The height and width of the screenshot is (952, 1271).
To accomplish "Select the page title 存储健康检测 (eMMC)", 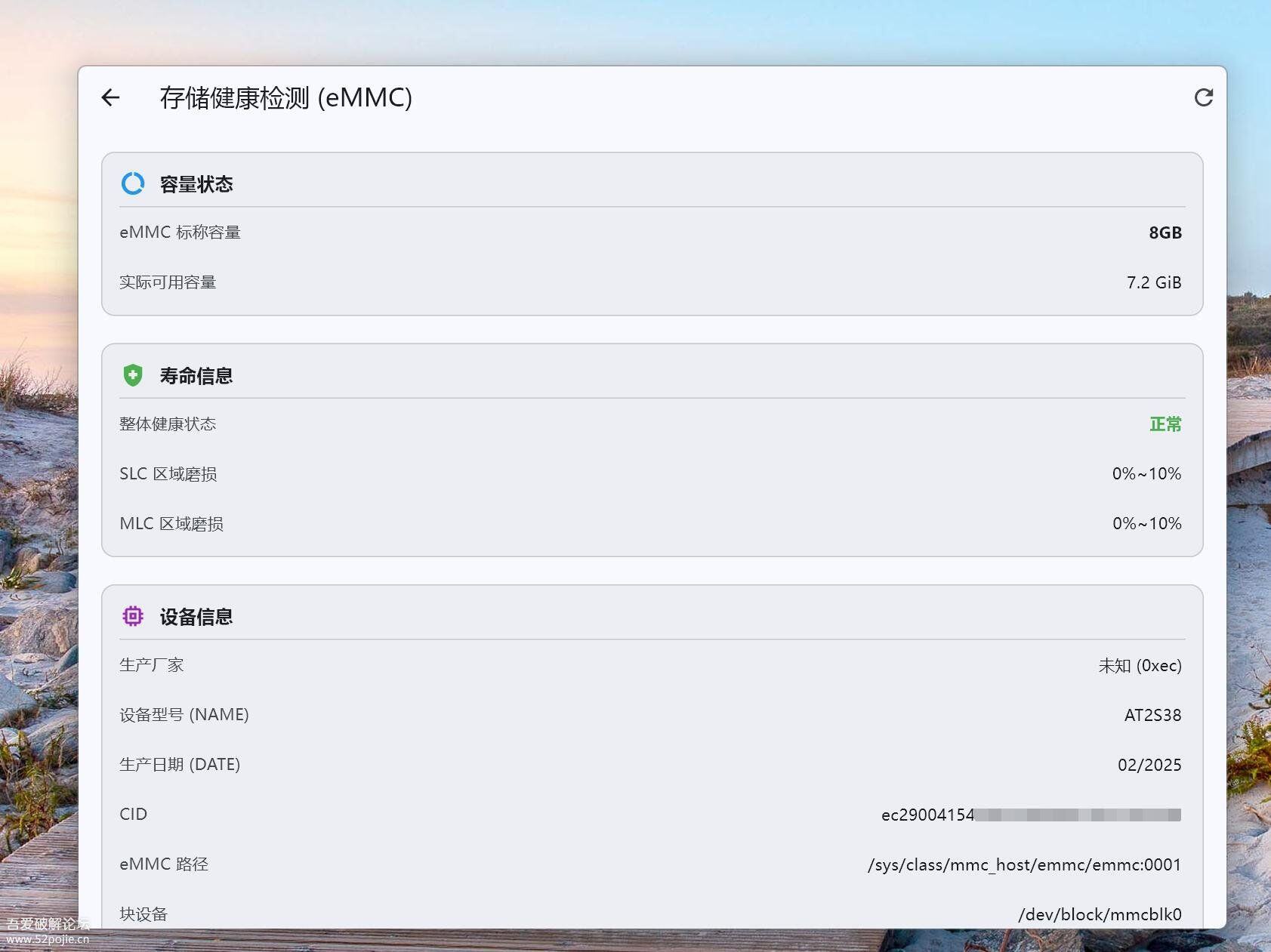I will [286, 98].
